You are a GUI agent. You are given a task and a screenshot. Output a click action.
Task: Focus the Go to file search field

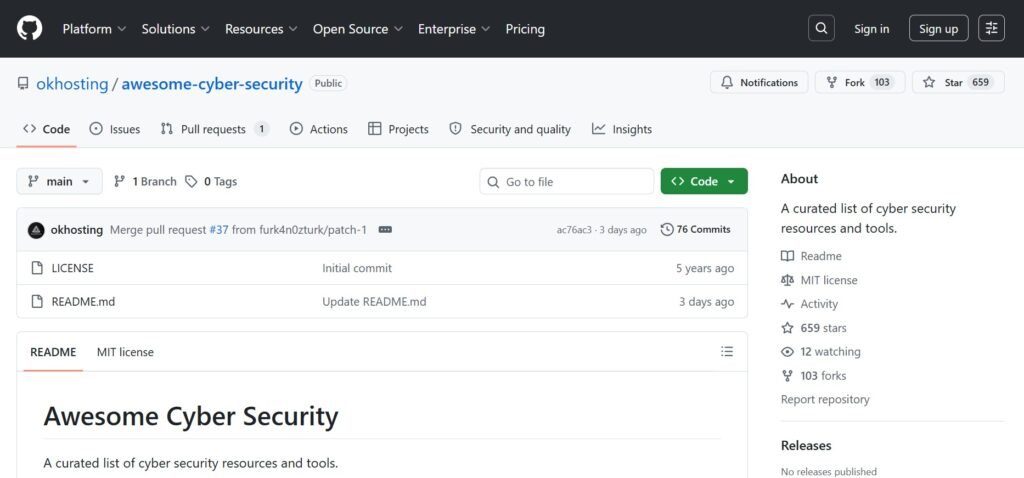[566, 182]
